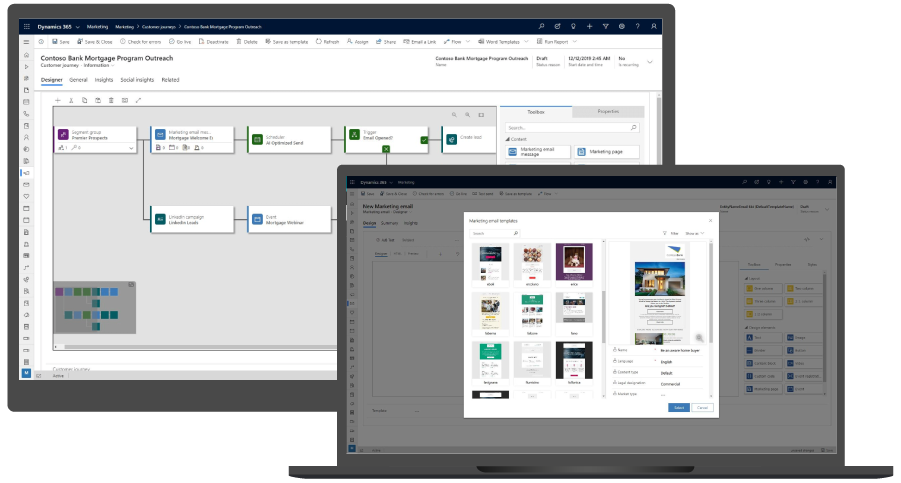Toggle the hamburger navigation menu in the journey window
This screenshot has width=901, height=483.
click(26, 42)
